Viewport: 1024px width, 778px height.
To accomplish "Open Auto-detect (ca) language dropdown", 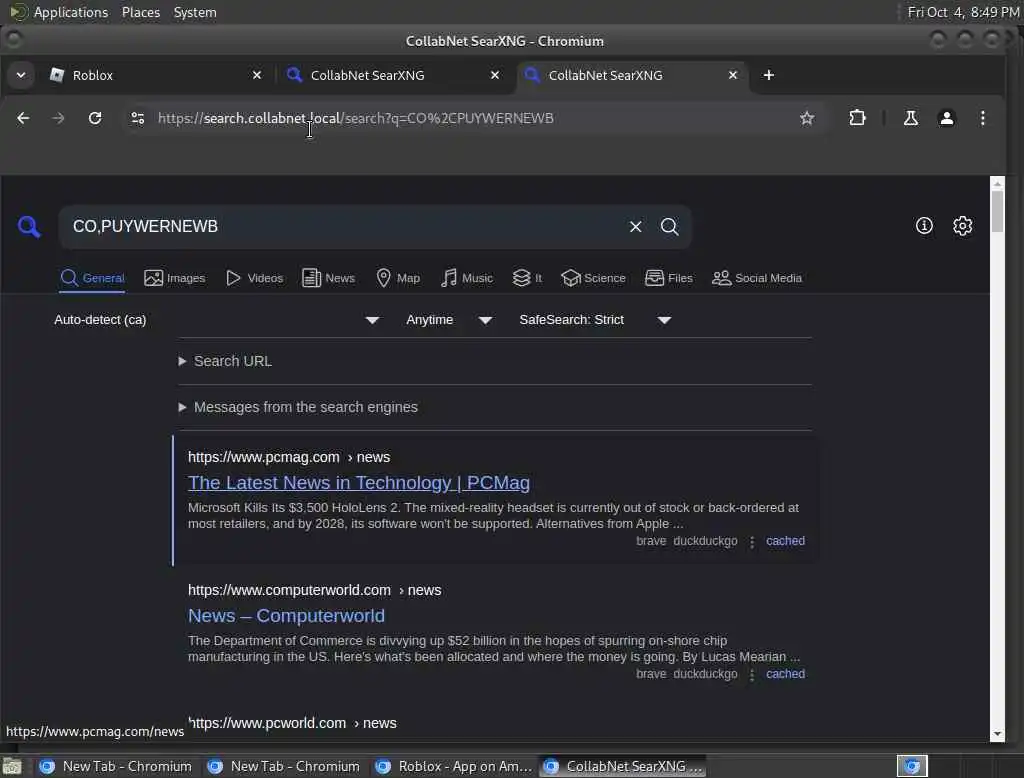I will 216,320.
